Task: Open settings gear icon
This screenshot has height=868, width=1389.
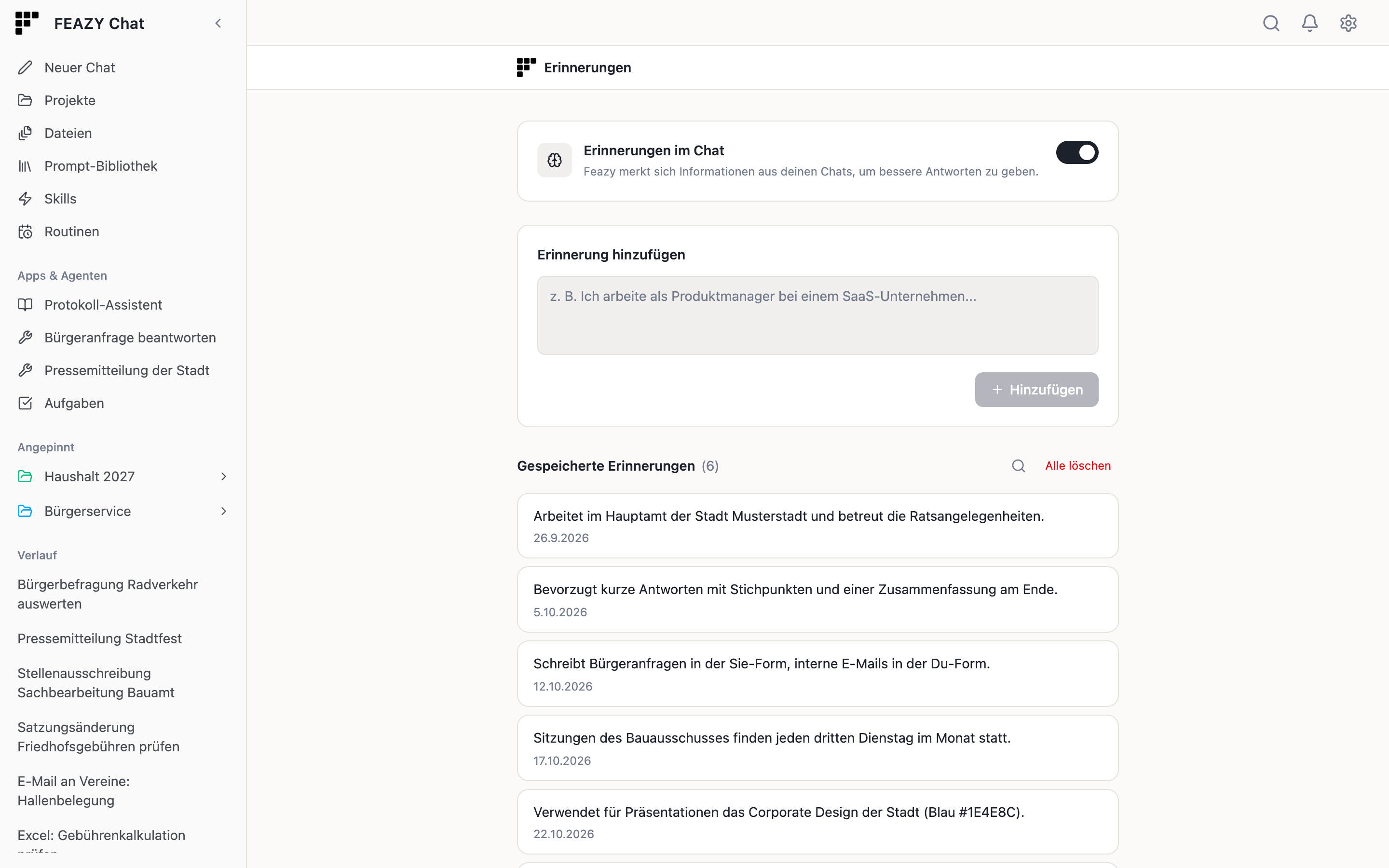Action: click(x=1348, y=23)
